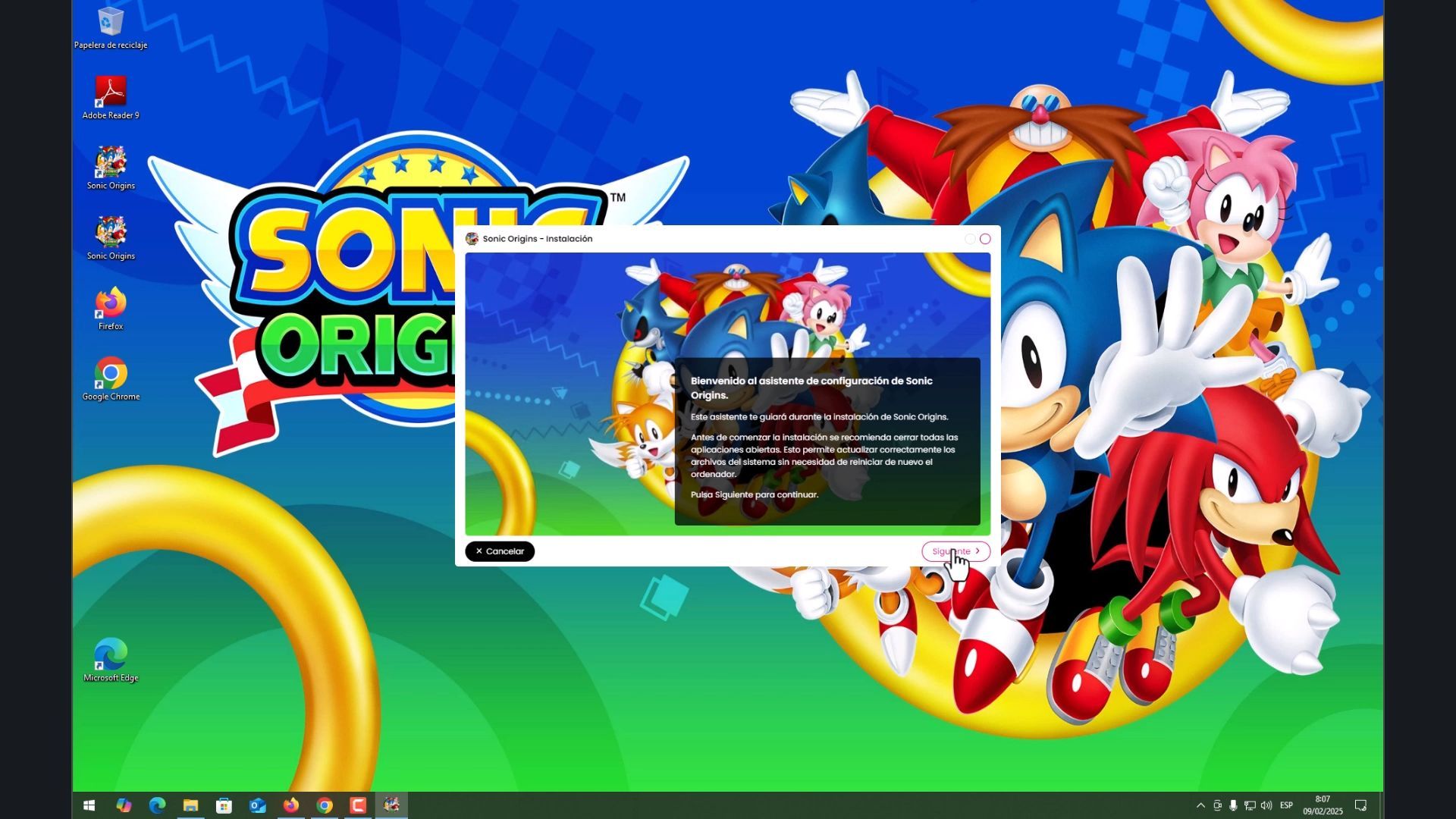This screenshot has height=819, width=1456.
Task: Open Outlook from the taskbar
Action: tap(258, 805)
